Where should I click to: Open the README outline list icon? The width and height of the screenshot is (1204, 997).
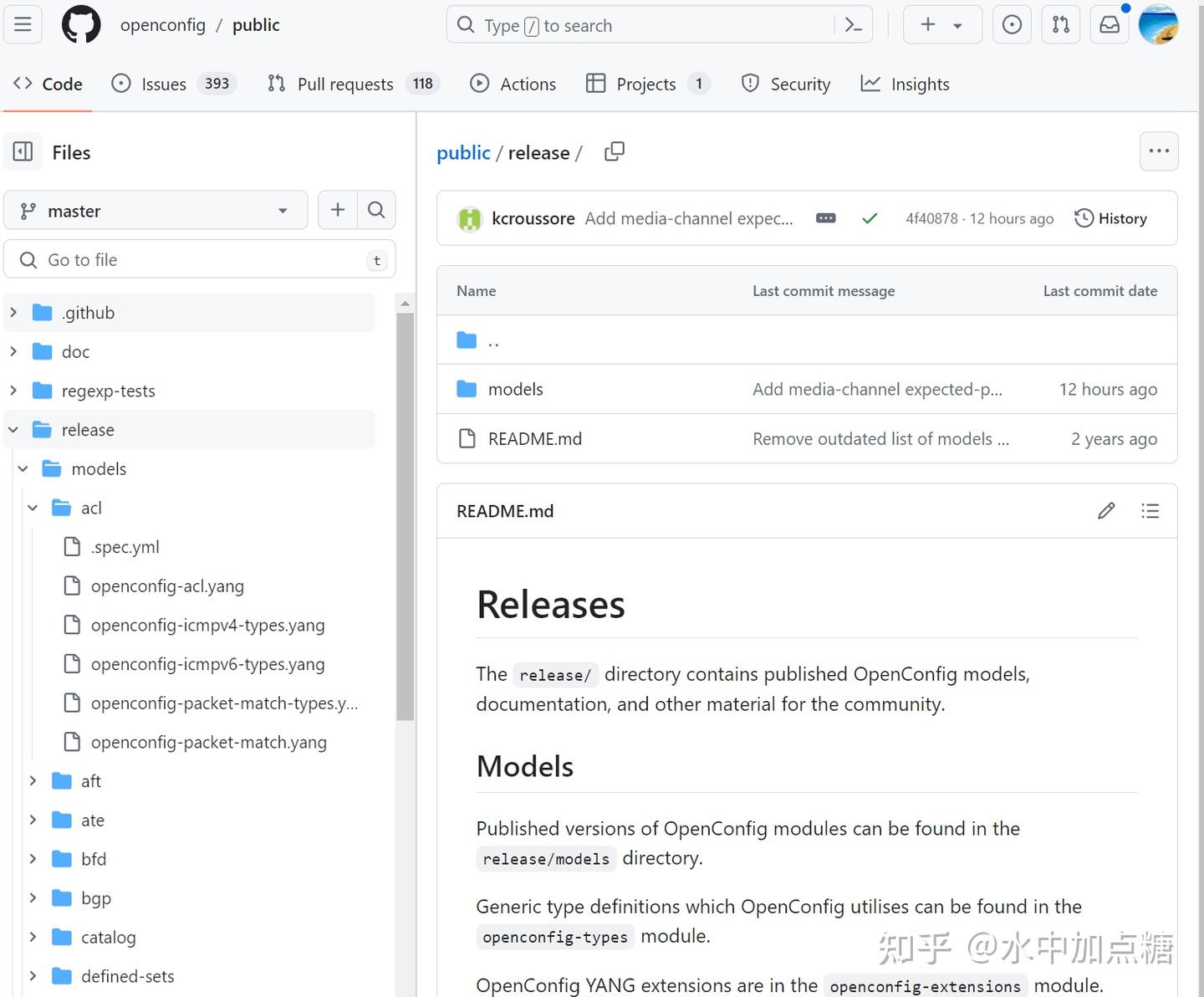[x=1150, y=511]
